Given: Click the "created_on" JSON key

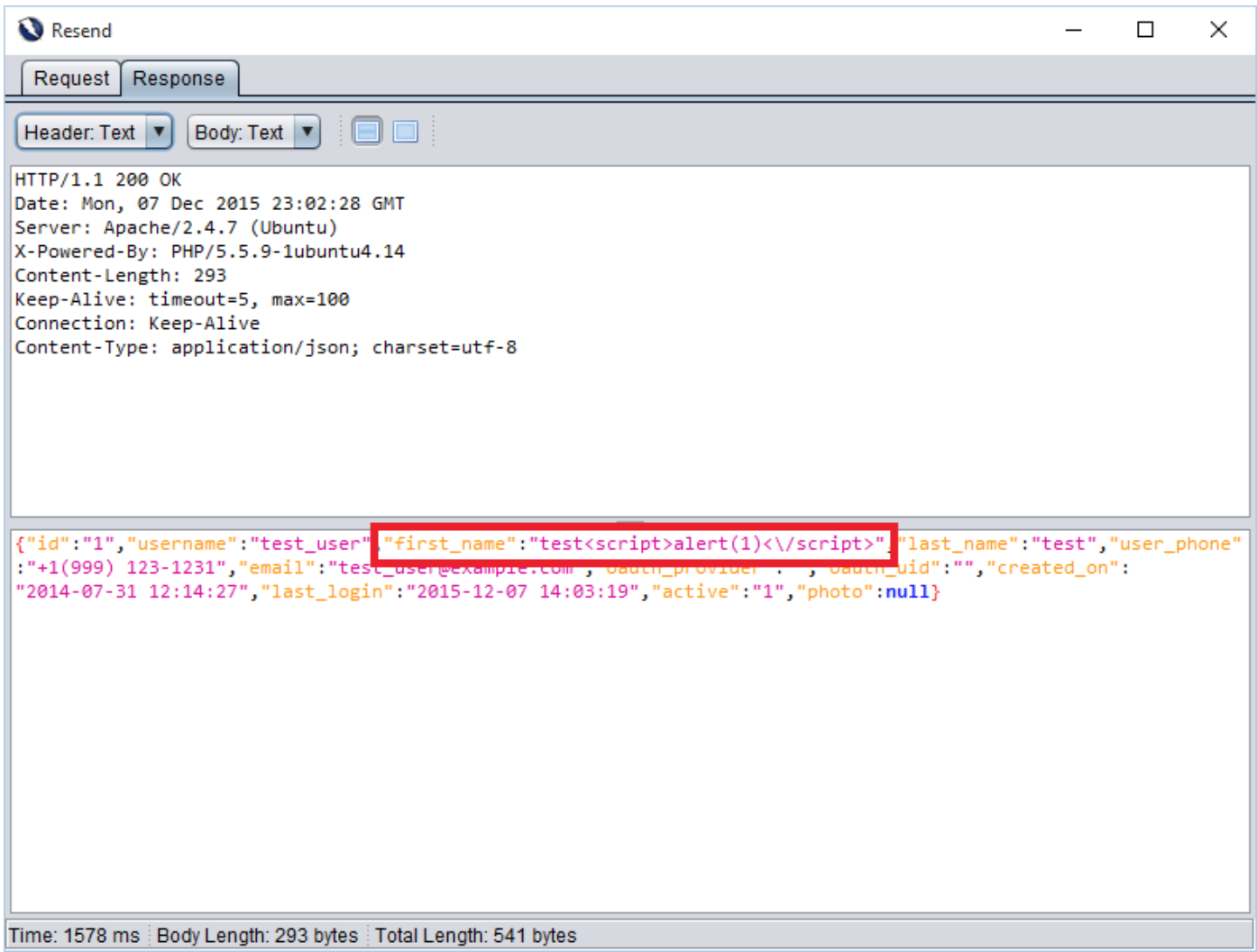Looking at the screenshot, I should point(1052,568).
